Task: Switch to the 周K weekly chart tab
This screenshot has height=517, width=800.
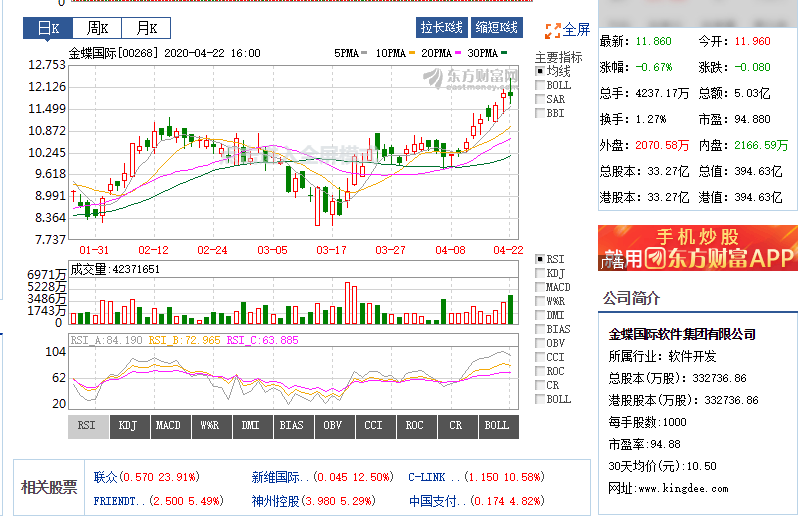Action: point(98,28)
